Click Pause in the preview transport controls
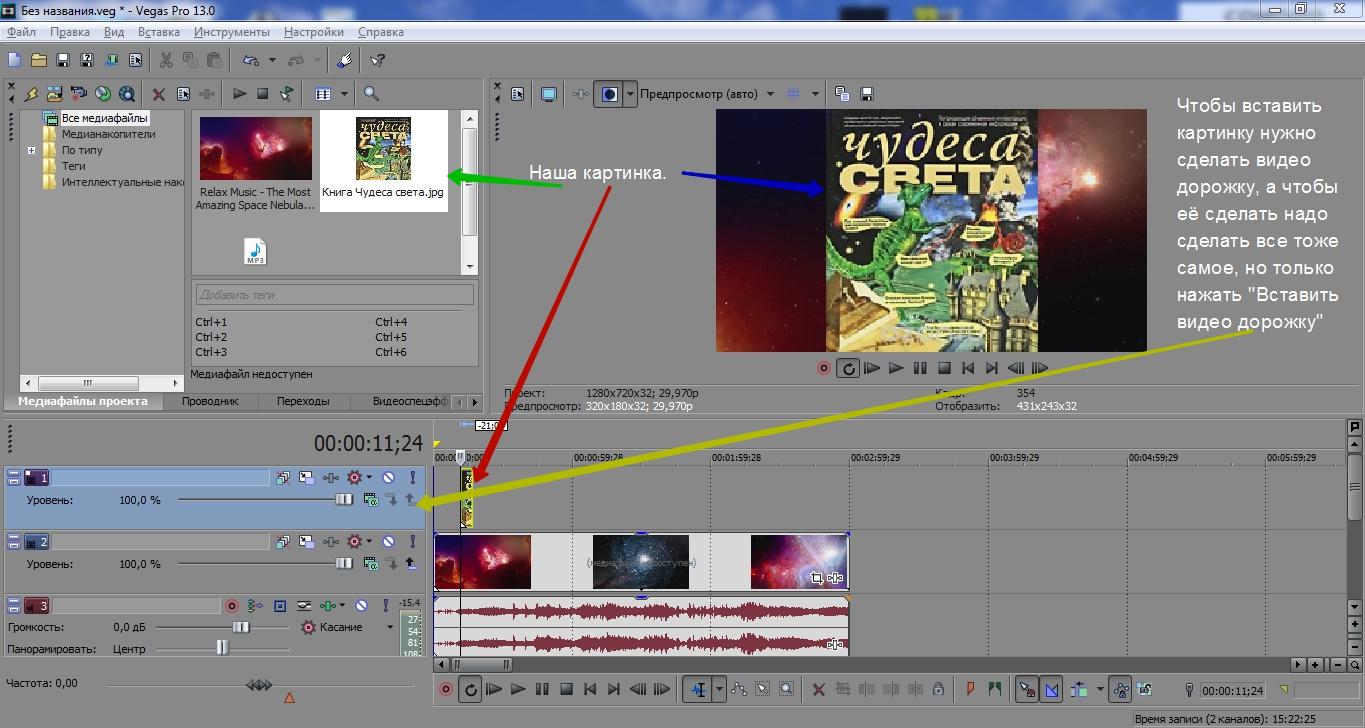This screenshot has width=1365, height=728. [920, 368]
